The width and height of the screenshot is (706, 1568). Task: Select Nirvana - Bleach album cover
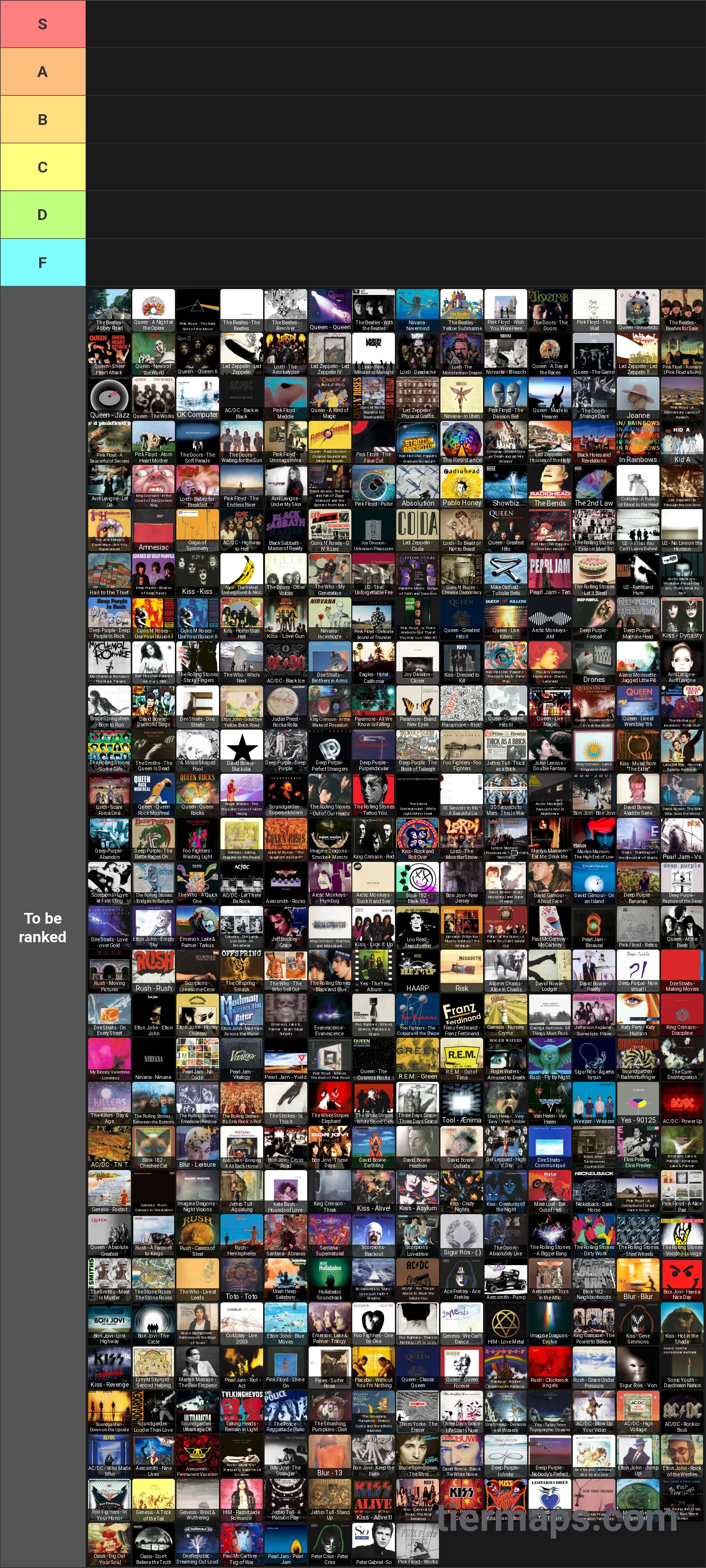click(x=506, y=354)
